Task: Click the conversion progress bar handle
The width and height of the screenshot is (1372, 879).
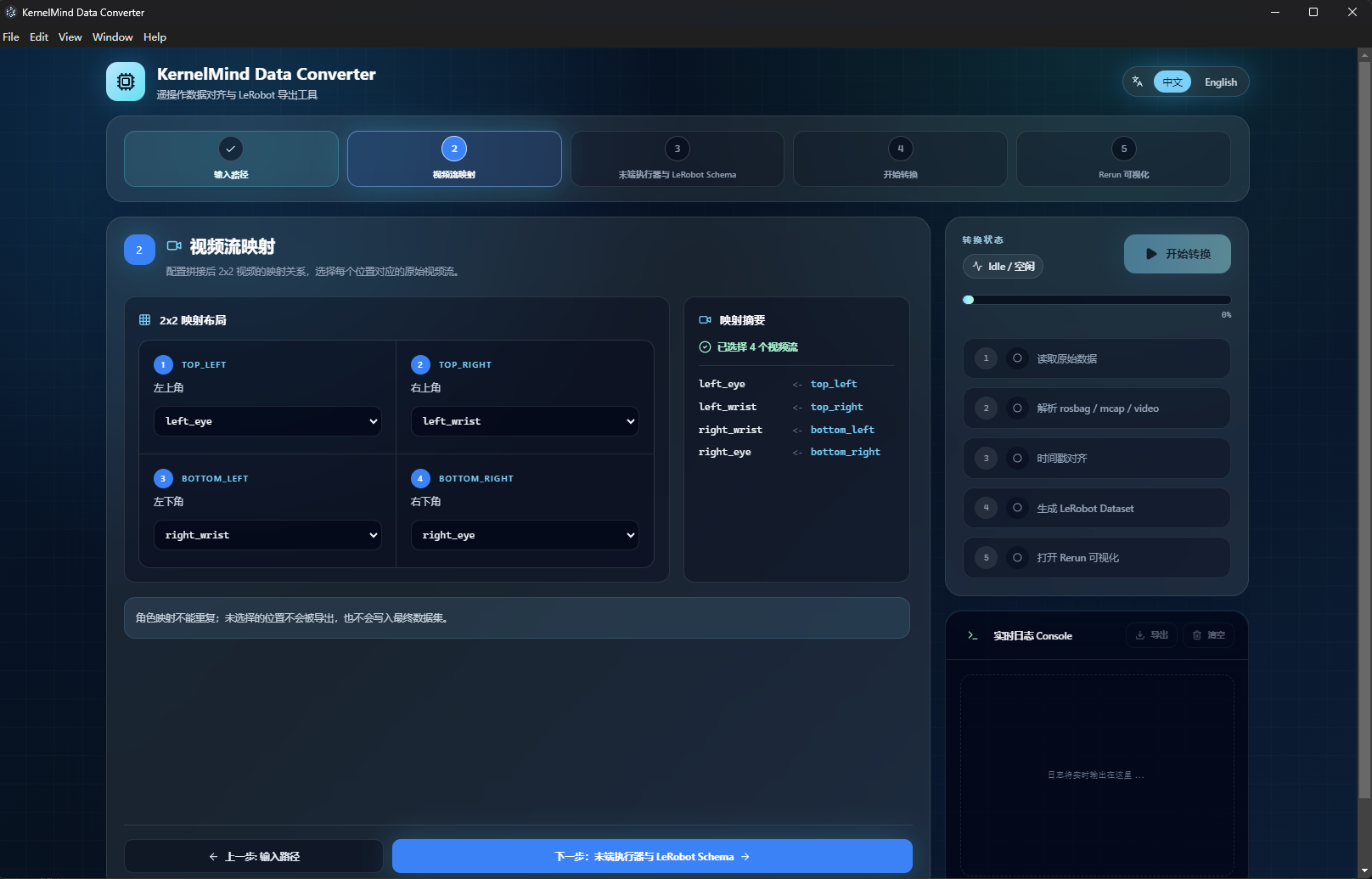Action: pyautogui.click(x=969, y=300)
